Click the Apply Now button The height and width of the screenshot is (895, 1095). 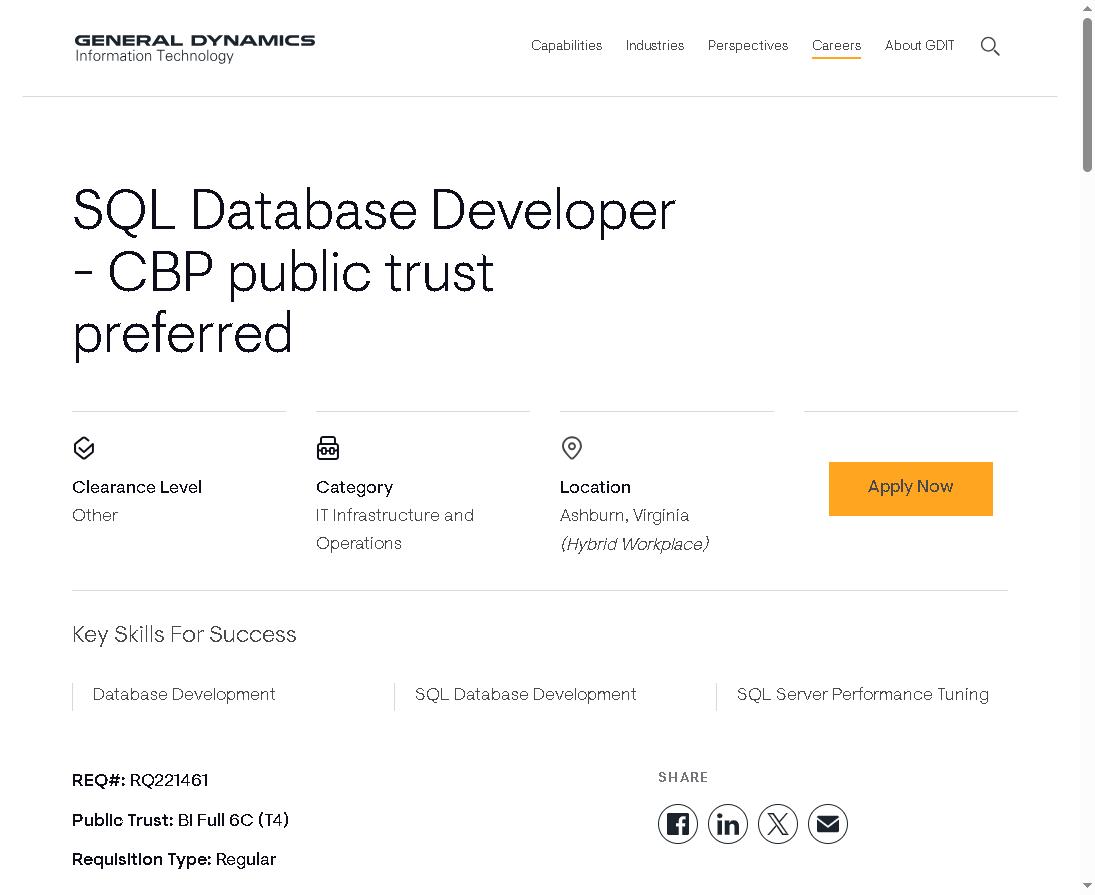[911, 489]
